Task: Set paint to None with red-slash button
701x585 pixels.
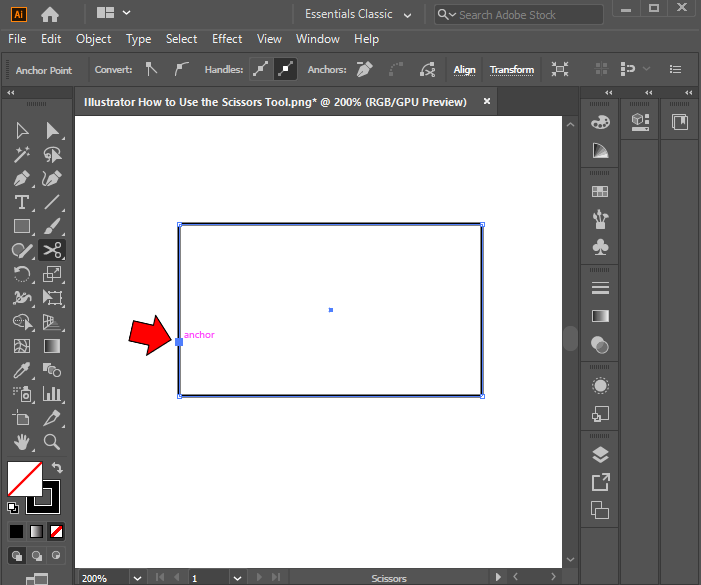Action: click(x=57, y=531)
